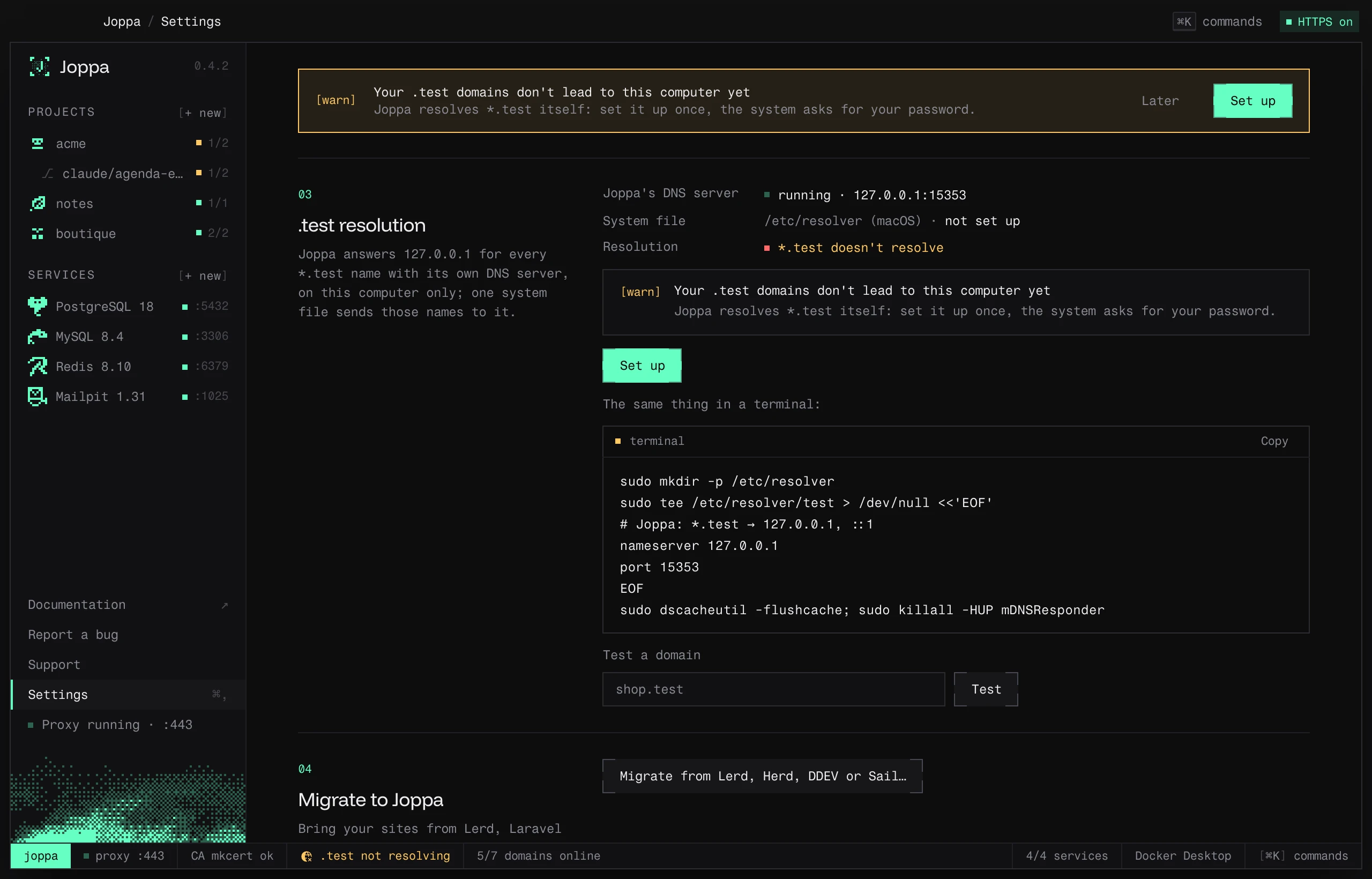Click the Test button for the domain

(986, 689)
